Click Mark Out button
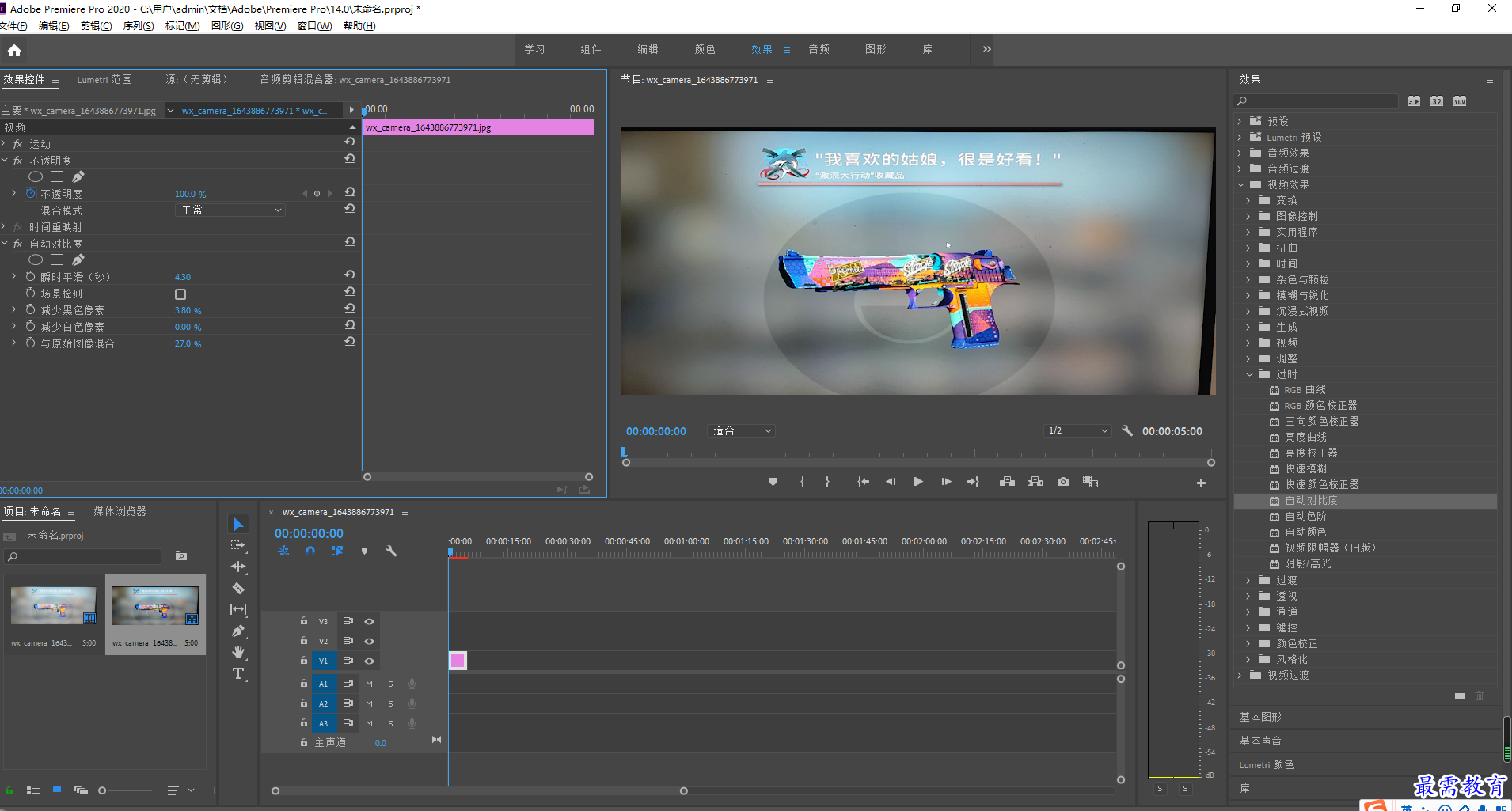The width and height of the screenshot is (1512, 811). click(827, 482)
